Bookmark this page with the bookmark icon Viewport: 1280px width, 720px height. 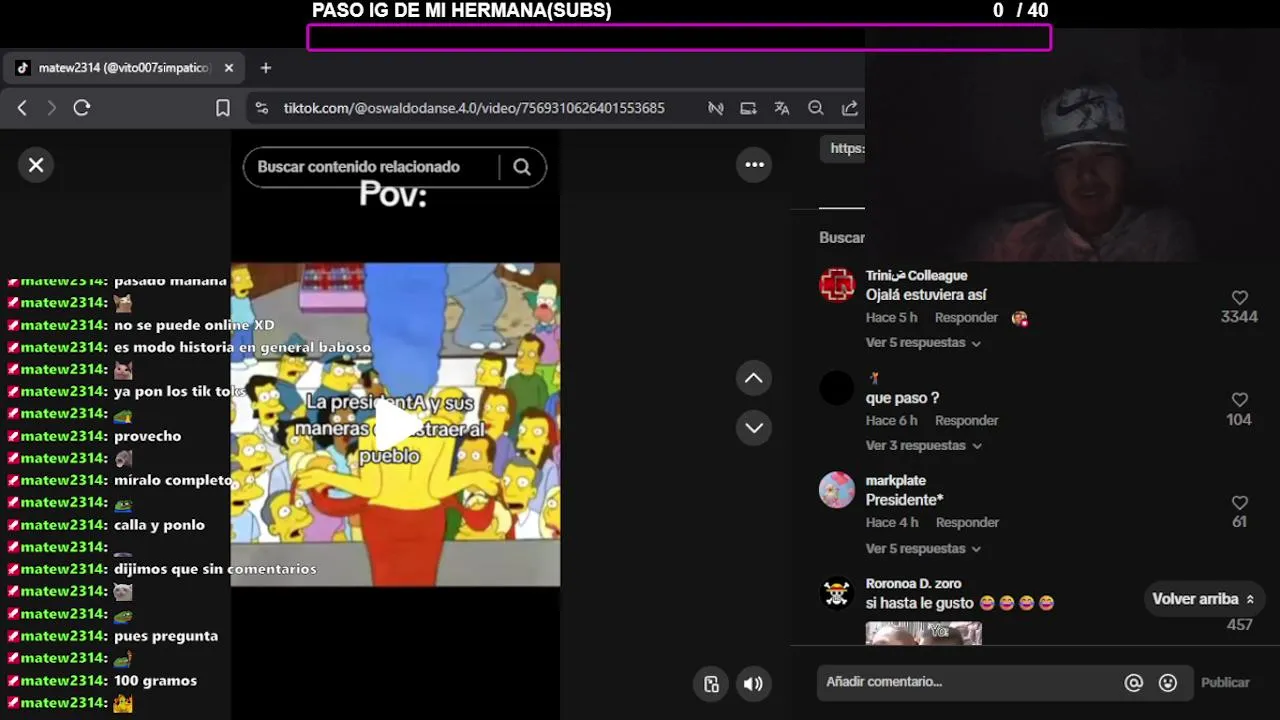[x=223, y=108]
